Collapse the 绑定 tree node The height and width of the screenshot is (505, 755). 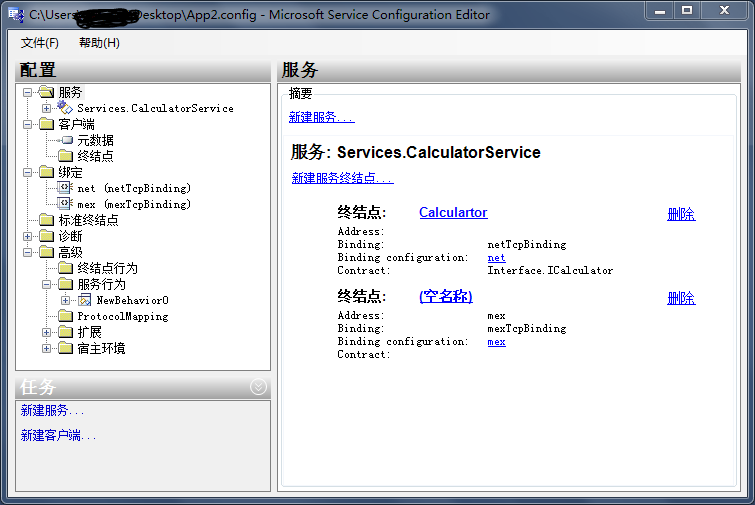coord(27,172)
